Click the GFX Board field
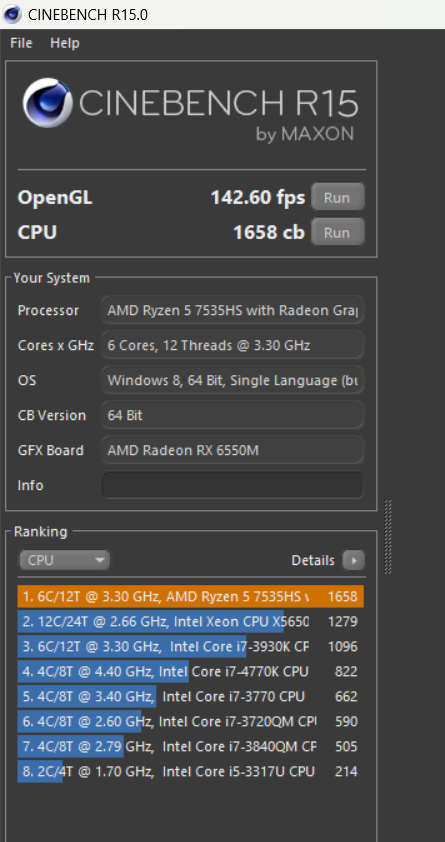This screenshot has height=842, width=445. pos(232,450)
